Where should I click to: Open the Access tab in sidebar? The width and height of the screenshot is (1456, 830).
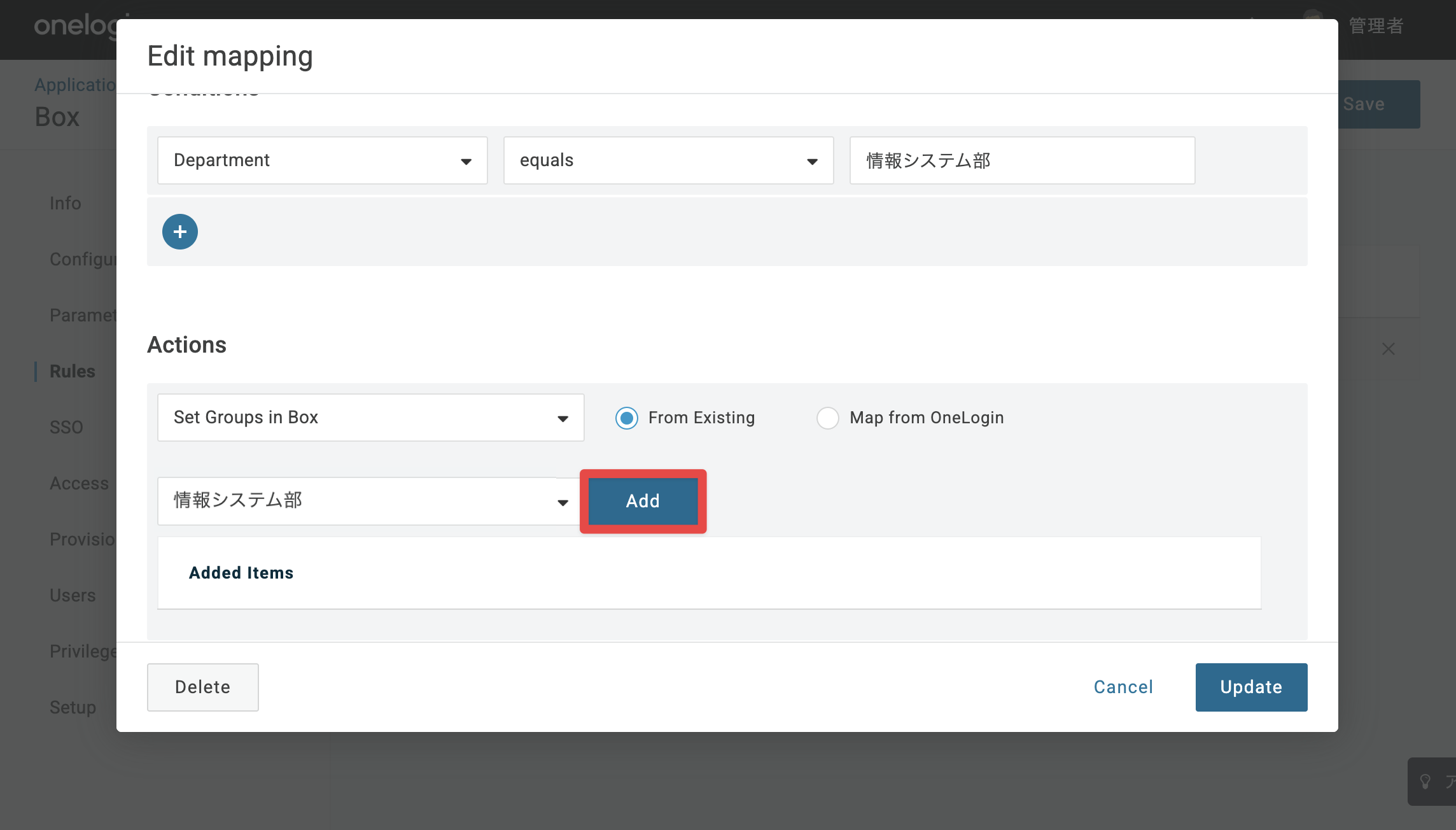[80, 483]
